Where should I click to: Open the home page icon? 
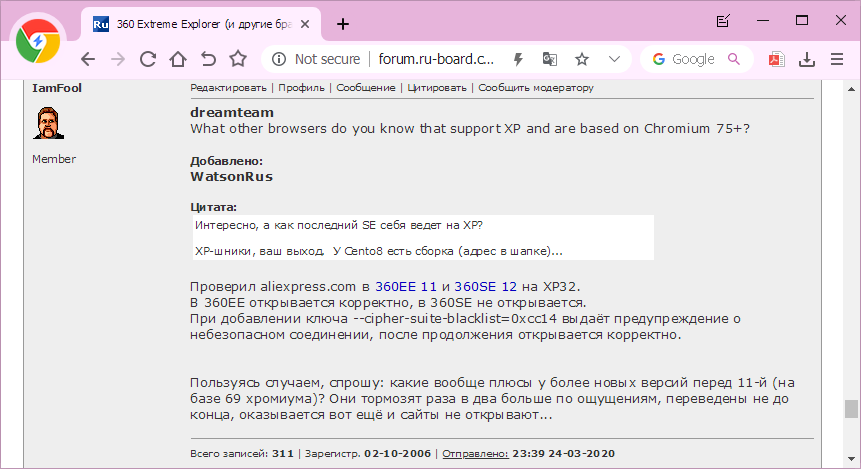[178, 59]
